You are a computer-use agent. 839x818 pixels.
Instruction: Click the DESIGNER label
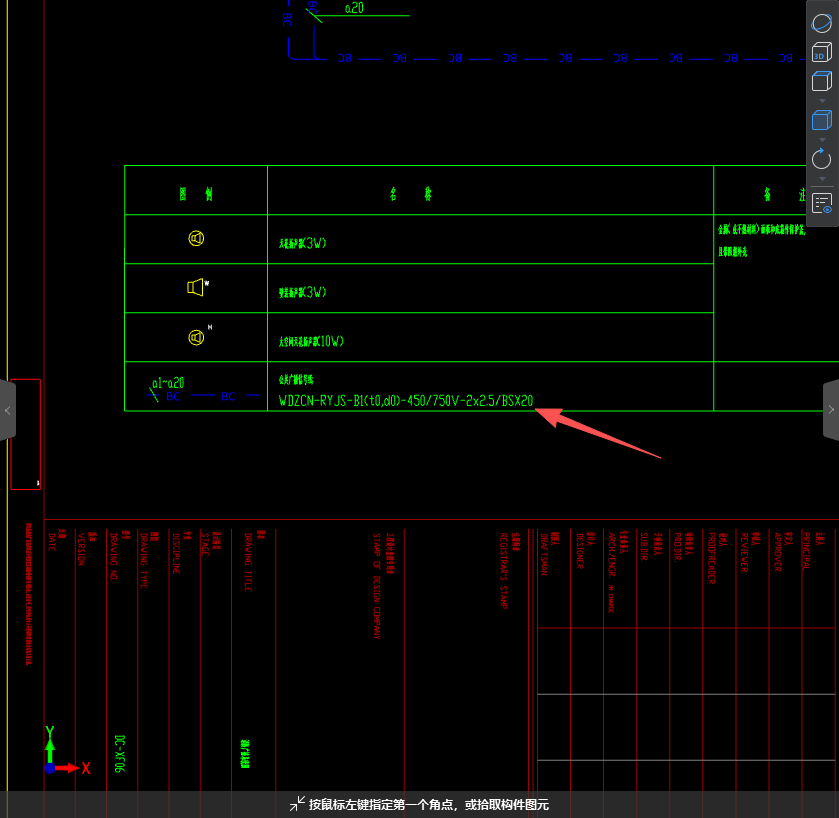(x=579, y=551)
